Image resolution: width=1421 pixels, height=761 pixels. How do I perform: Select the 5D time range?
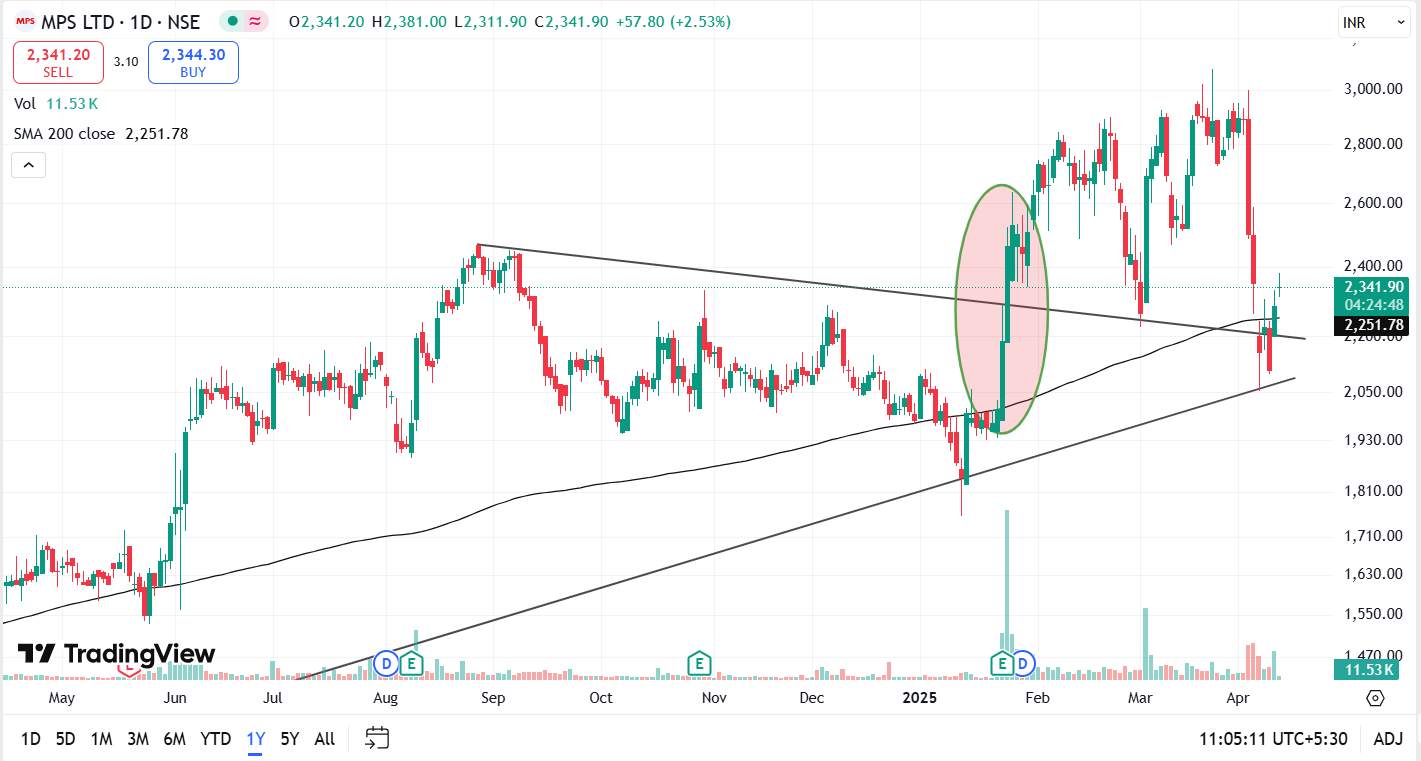65,739
